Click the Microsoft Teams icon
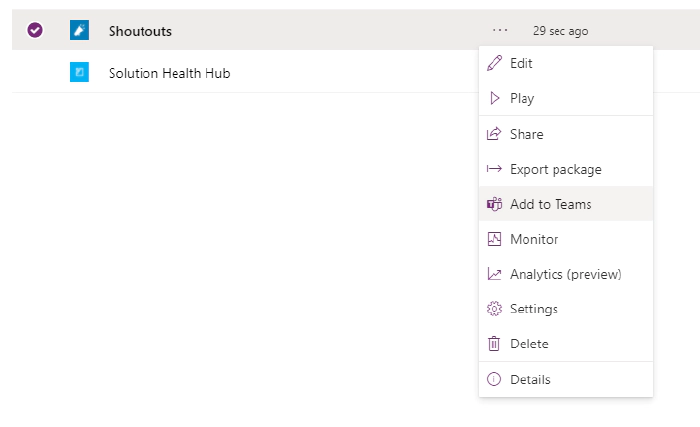Screen dimensions: 700x427 (x=494, y=204)
